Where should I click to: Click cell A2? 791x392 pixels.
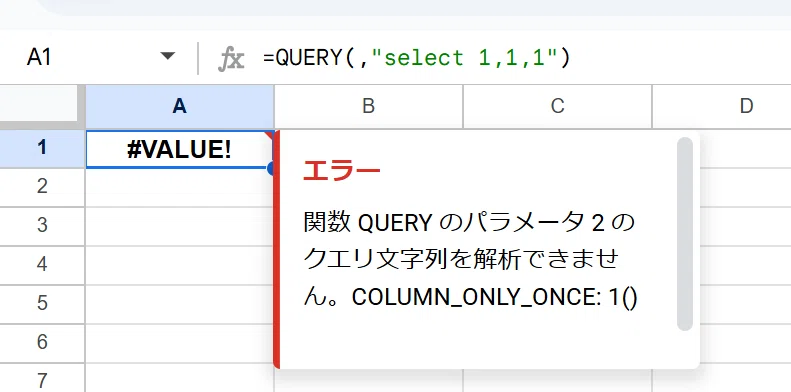pos(180,187)
